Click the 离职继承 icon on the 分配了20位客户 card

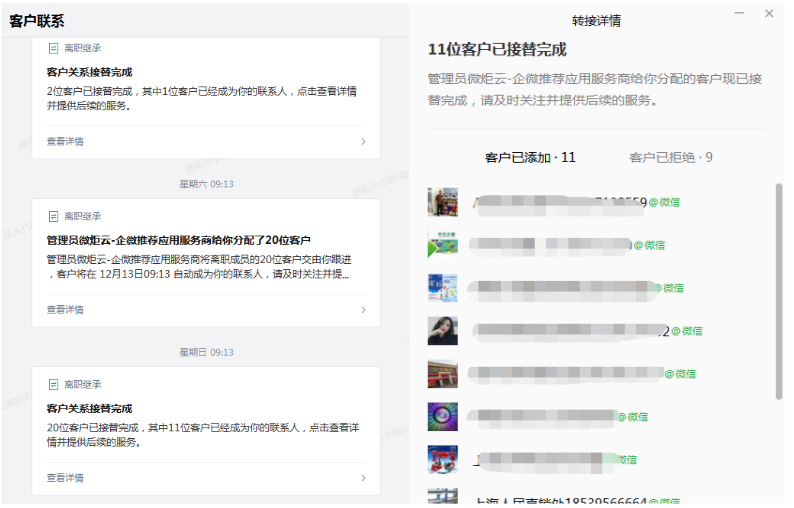[x=53, y=216]
